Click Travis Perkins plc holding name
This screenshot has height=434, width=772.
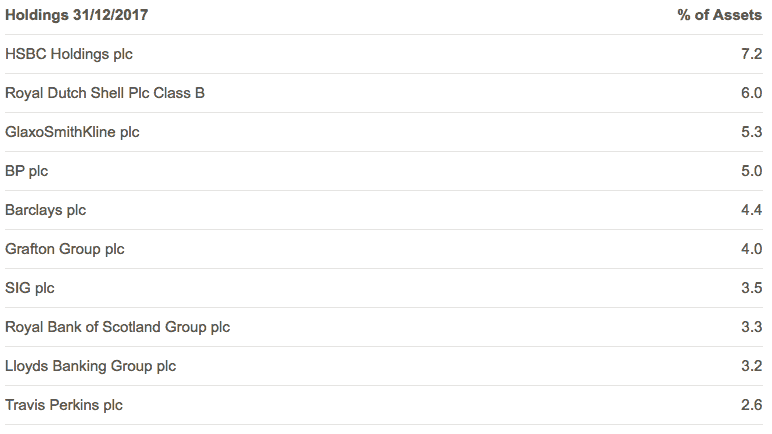(64, 405)
